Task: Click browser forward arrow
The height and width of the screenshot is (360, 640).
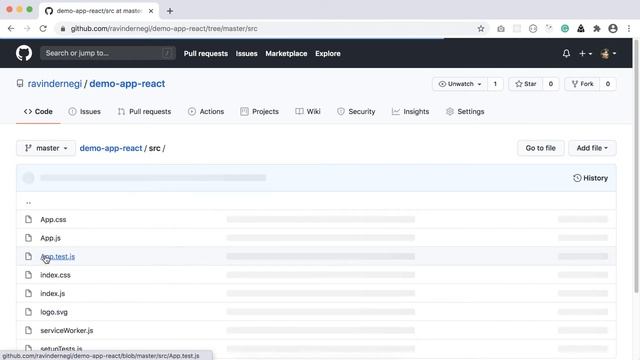Action: pos(27,29)
